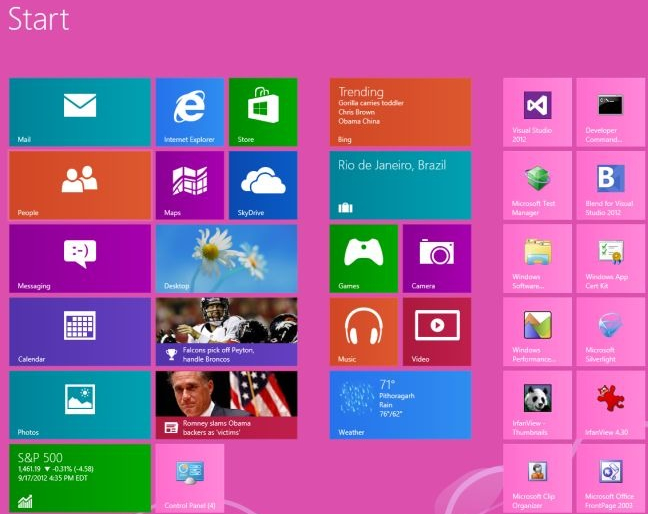This screenshot has height=514, width=648.
Task: Launch Blend for Visual Studio 2012
Action: (610, 185)
